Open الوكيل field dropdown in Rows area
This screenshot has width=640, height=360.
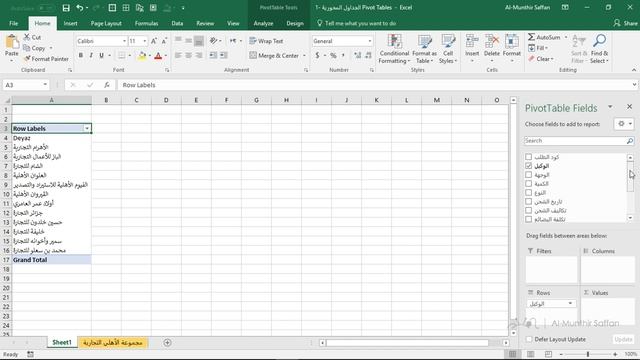click(570, 304)
